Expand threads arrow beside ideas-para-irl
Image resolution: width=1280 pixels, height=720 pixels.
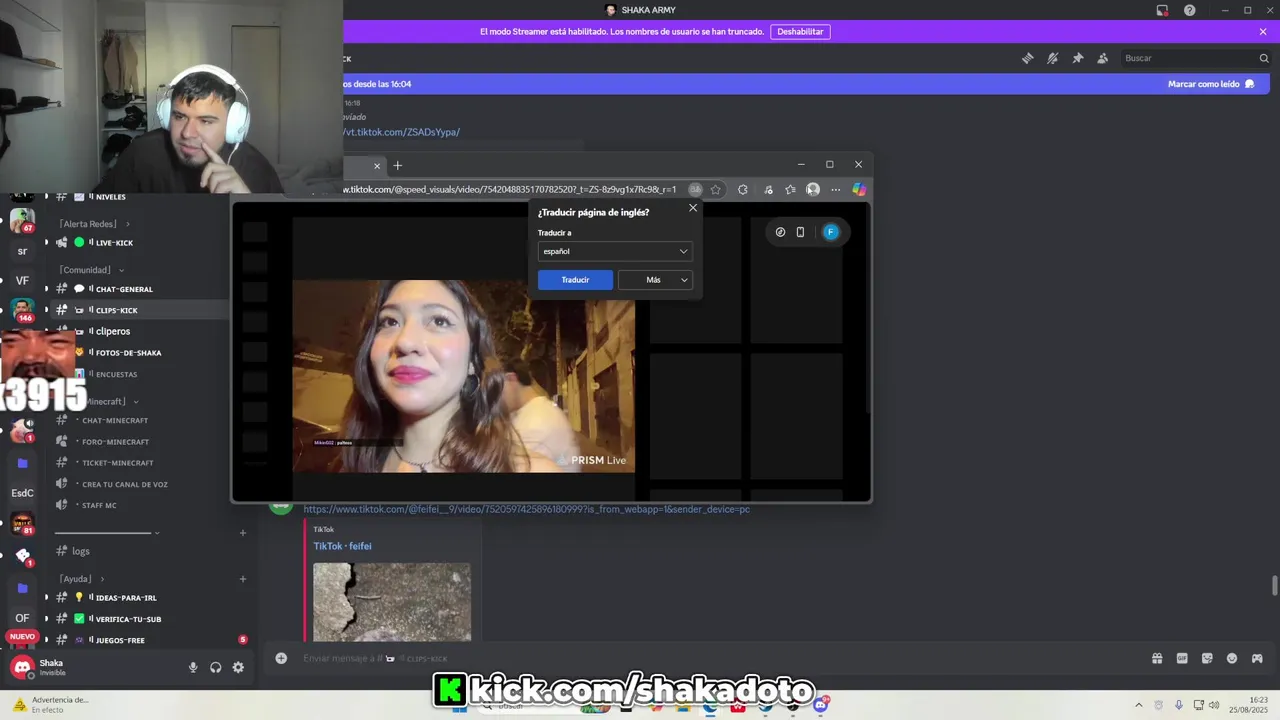(46, 597)
